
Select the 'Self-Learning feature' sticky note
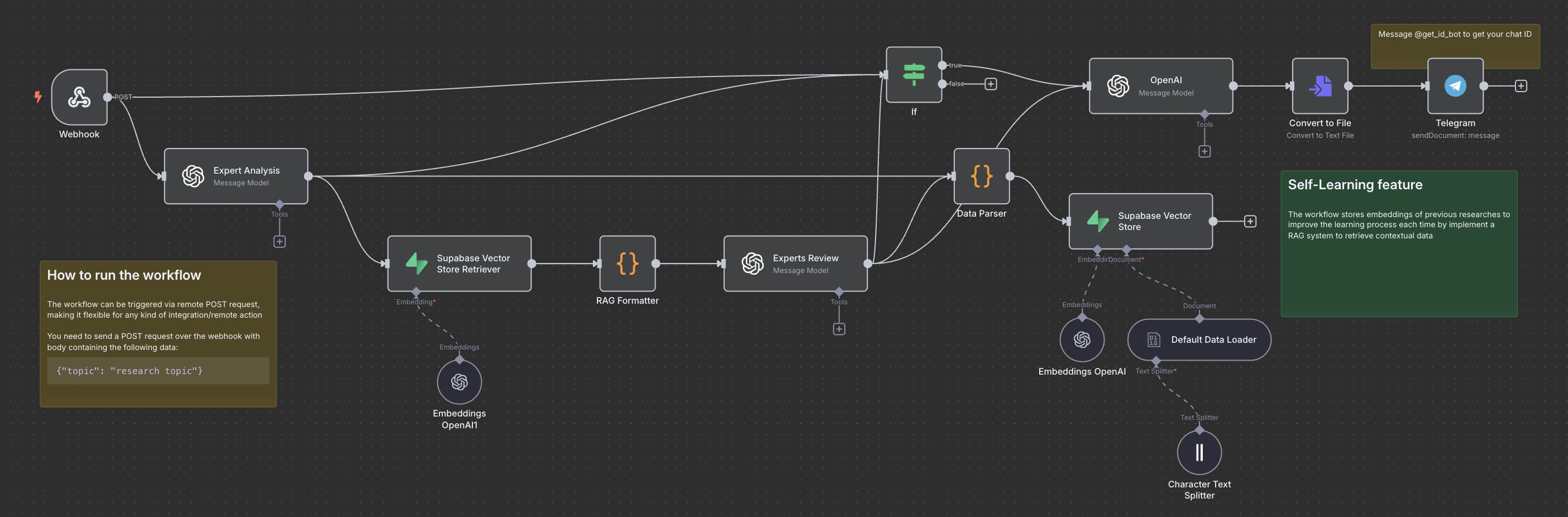(1399, 243)
